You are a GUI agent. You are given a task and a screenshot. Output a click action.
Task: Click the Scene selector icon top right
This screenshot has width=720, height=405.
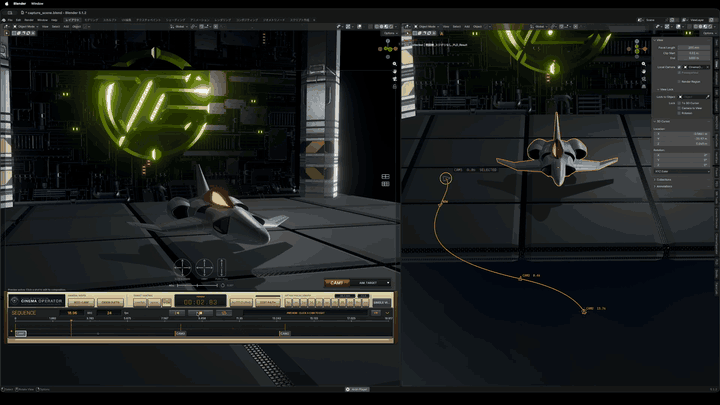point(641,20)
